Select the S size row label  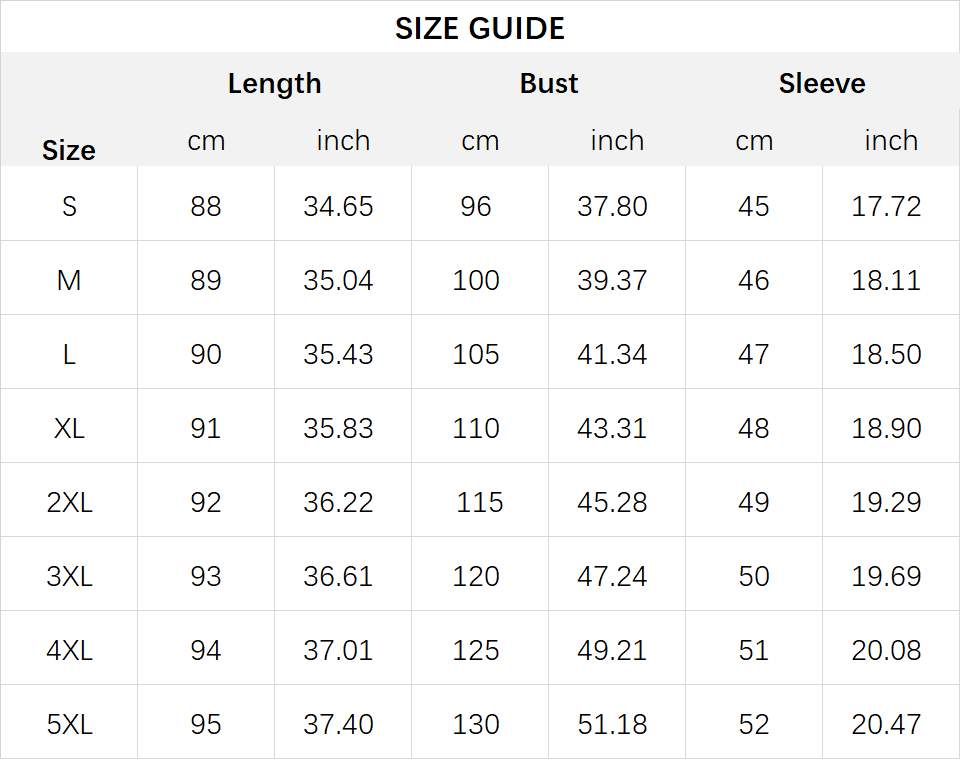[69, 206]
